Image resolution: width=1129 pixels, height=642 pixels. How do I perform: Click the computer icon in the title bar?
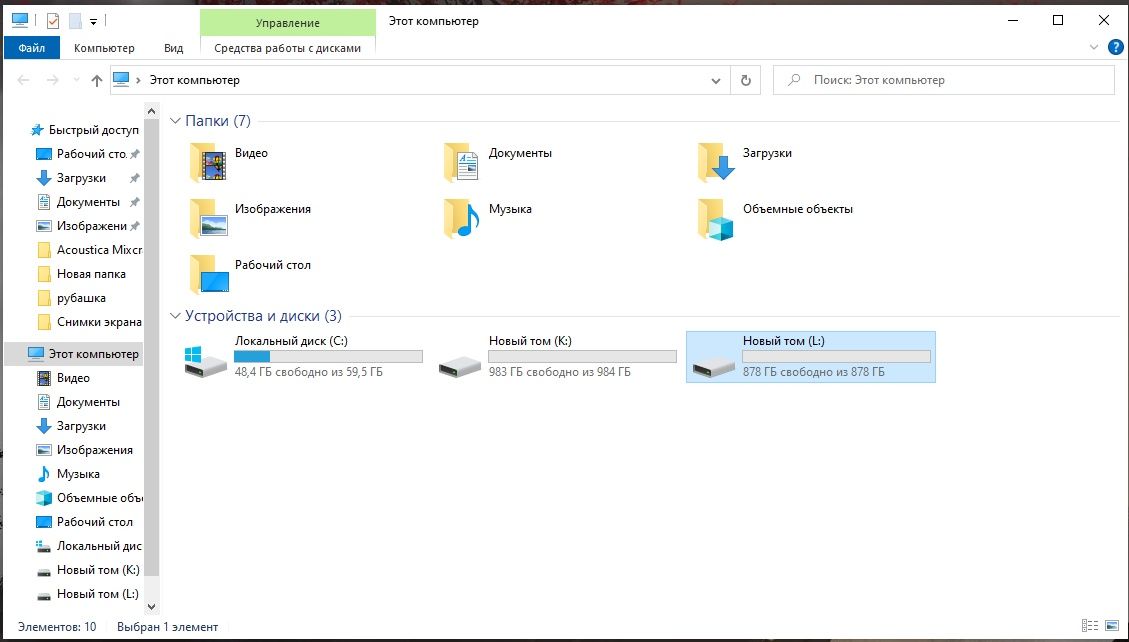click(x=20, y=21)
